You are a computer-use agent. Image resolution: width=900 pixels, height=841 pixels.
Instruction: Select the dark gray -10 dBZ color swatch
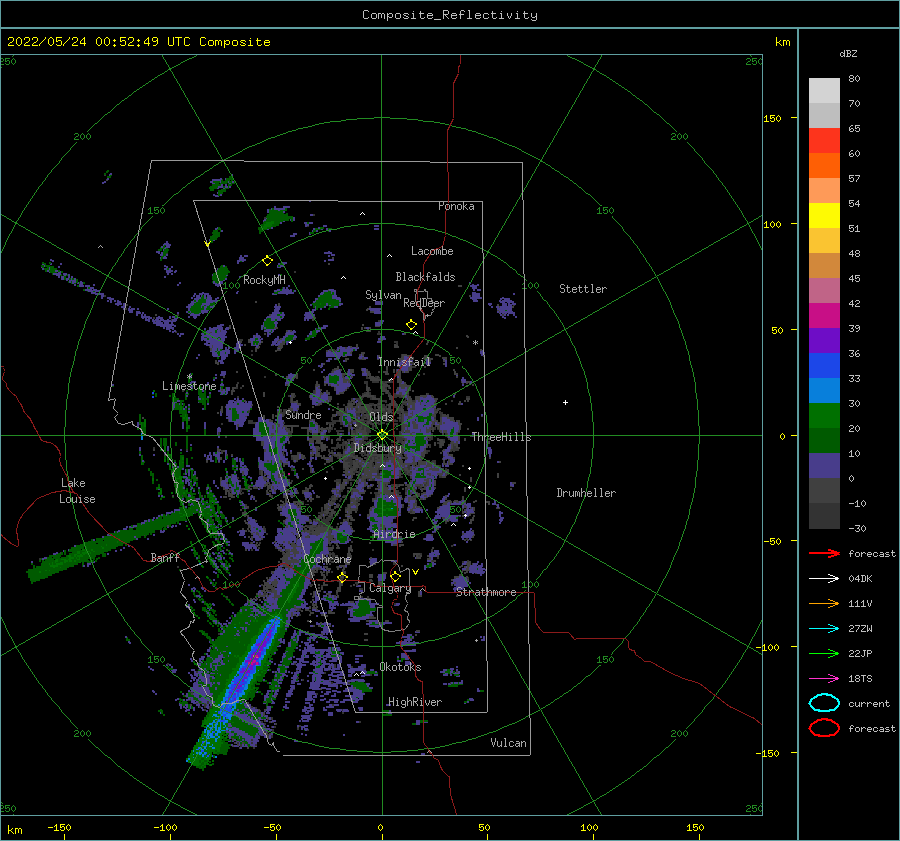[x=824, y=516]
